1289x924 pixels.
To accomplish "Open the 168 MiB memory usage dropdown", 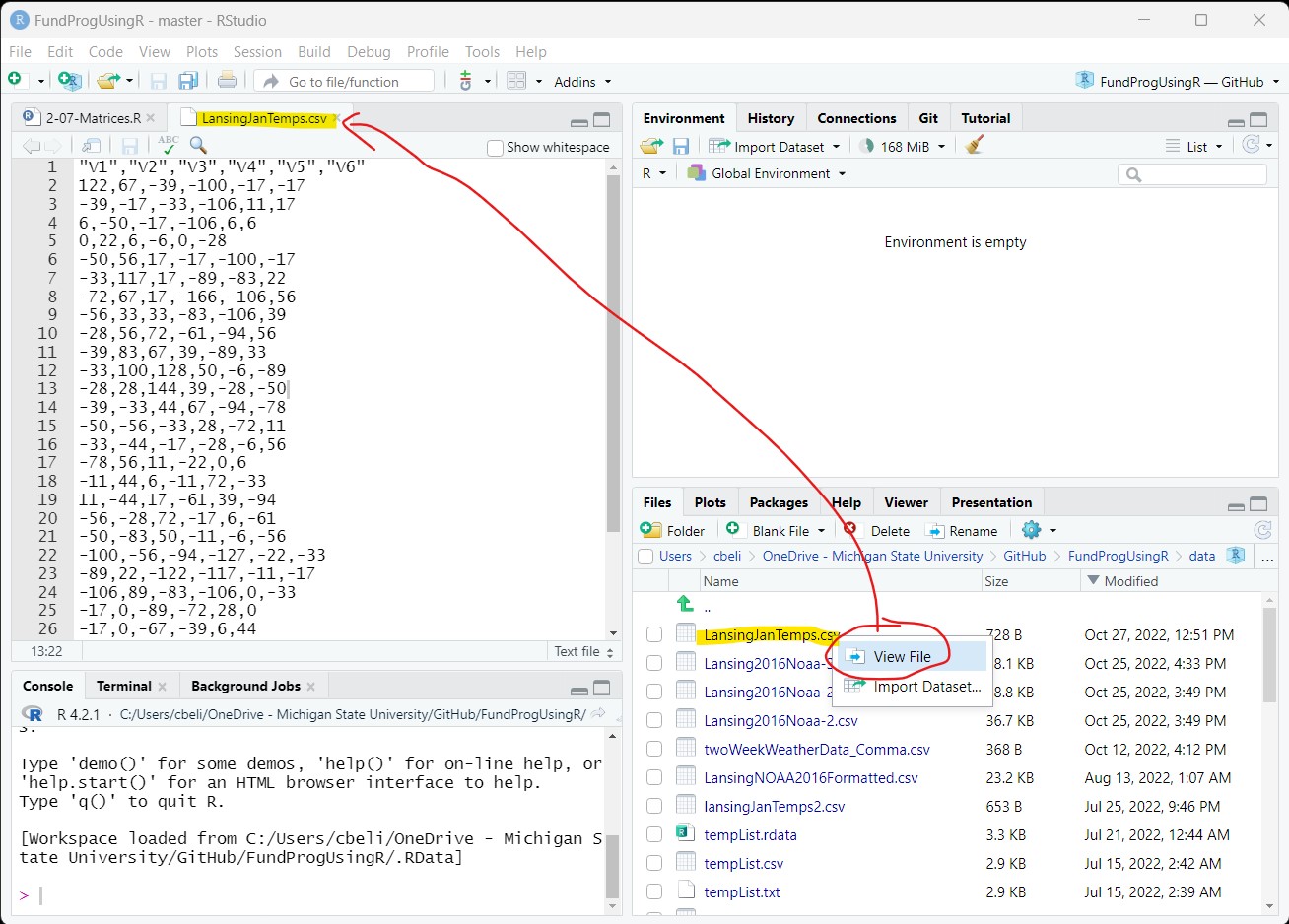I will (x=902, y=146).
